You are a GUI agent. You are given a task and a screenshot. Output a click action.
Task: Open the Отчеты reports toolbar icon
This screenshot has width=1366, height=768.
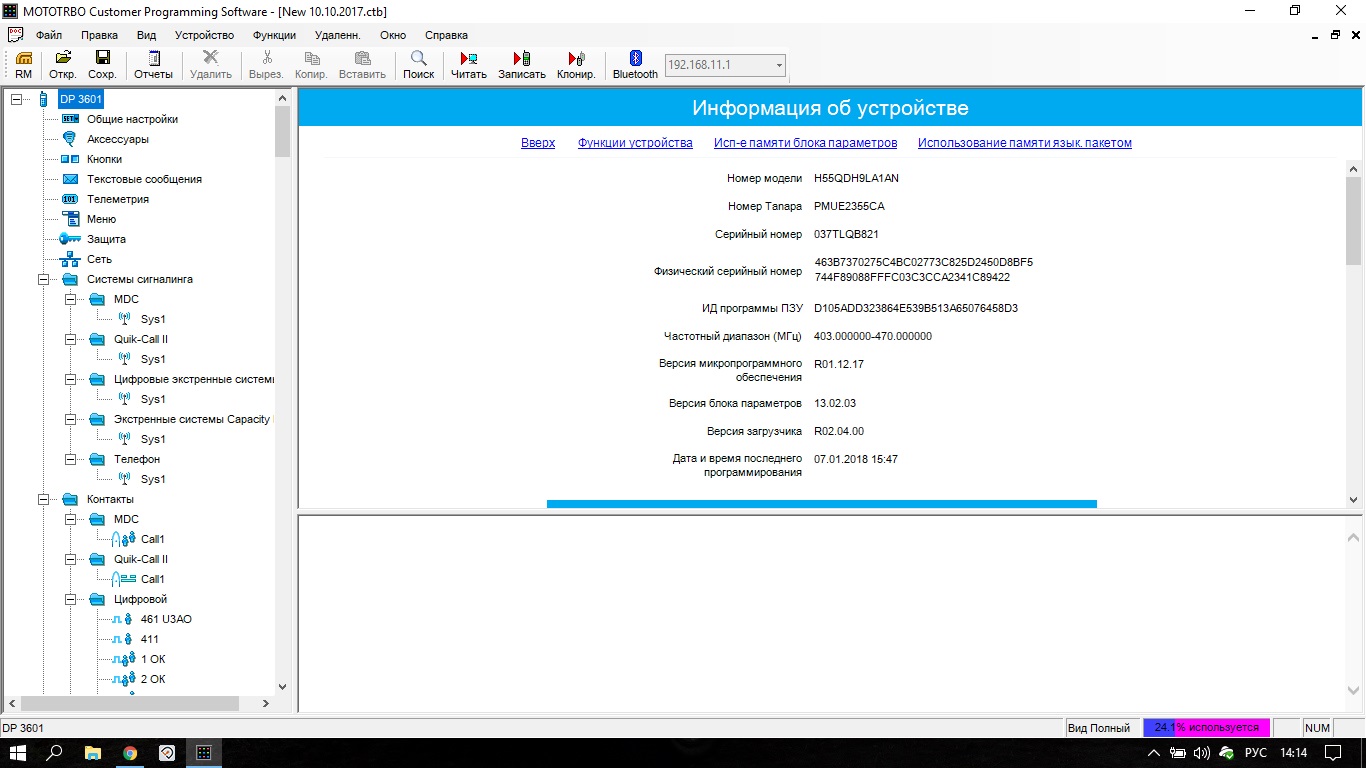coord(154,65)
